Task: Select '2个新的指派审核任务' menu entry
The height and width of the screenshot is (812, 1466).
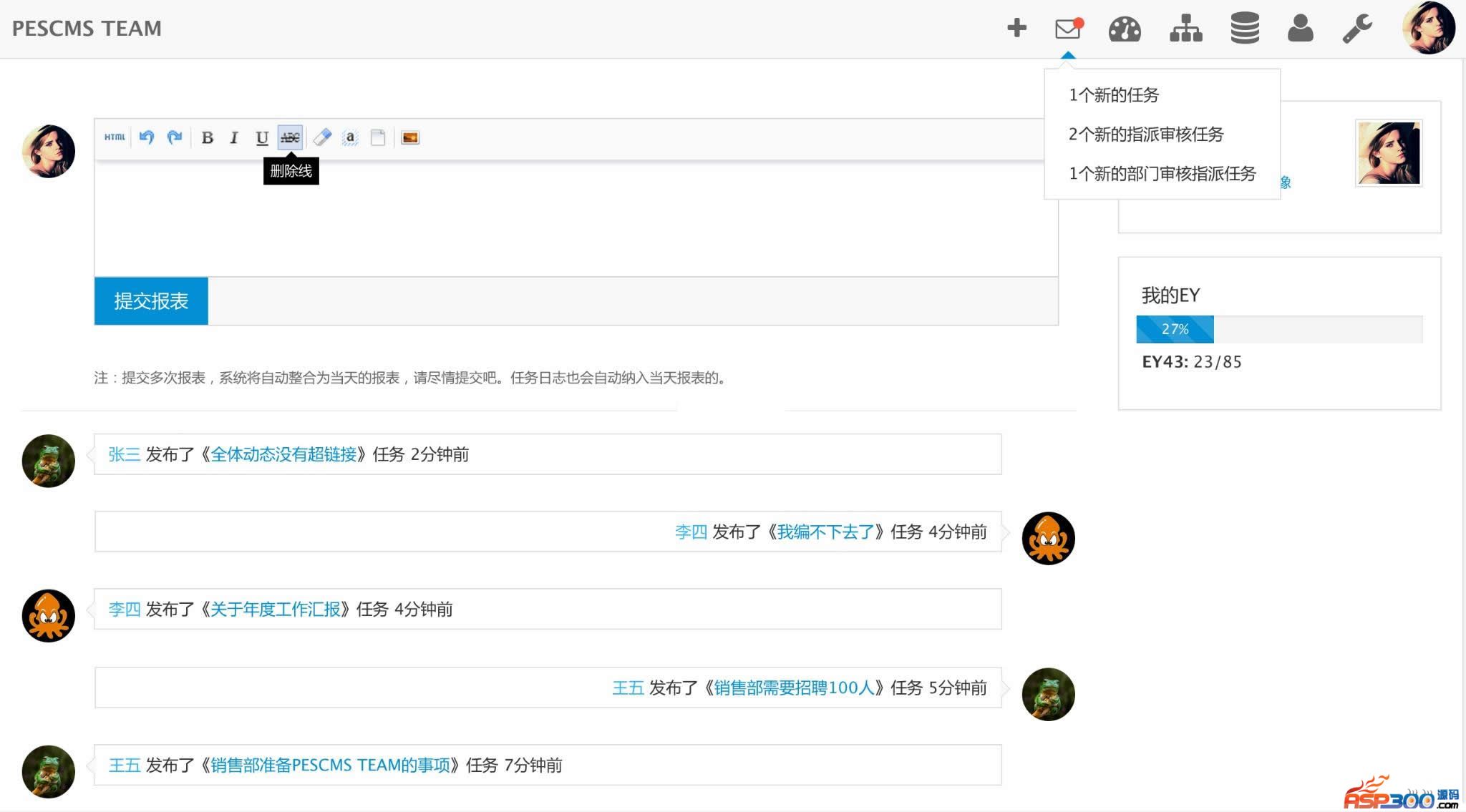Action: click(1145, 134)
